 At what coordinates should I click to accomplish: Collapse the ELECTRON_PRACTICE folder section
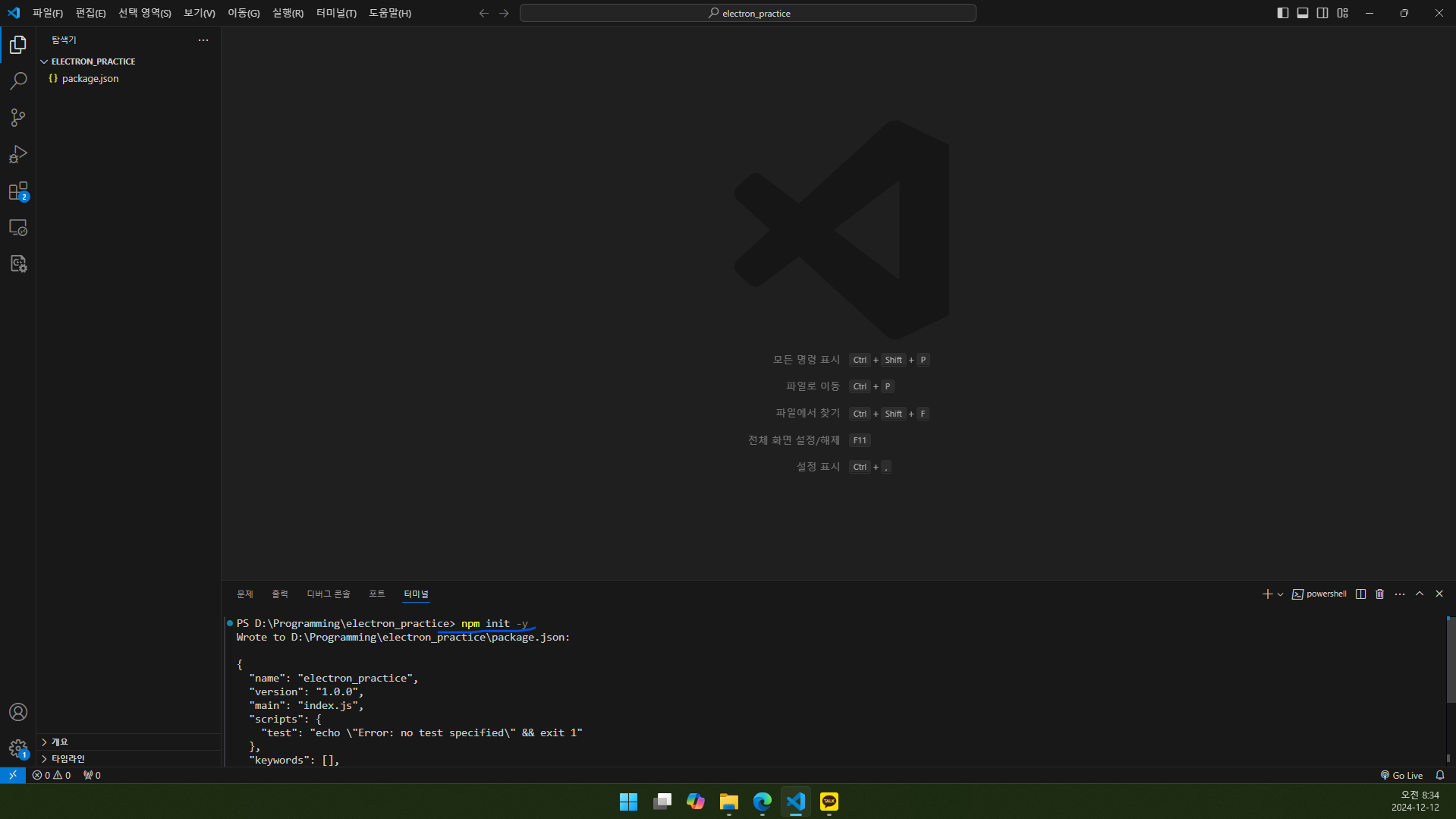coord(128,61)
